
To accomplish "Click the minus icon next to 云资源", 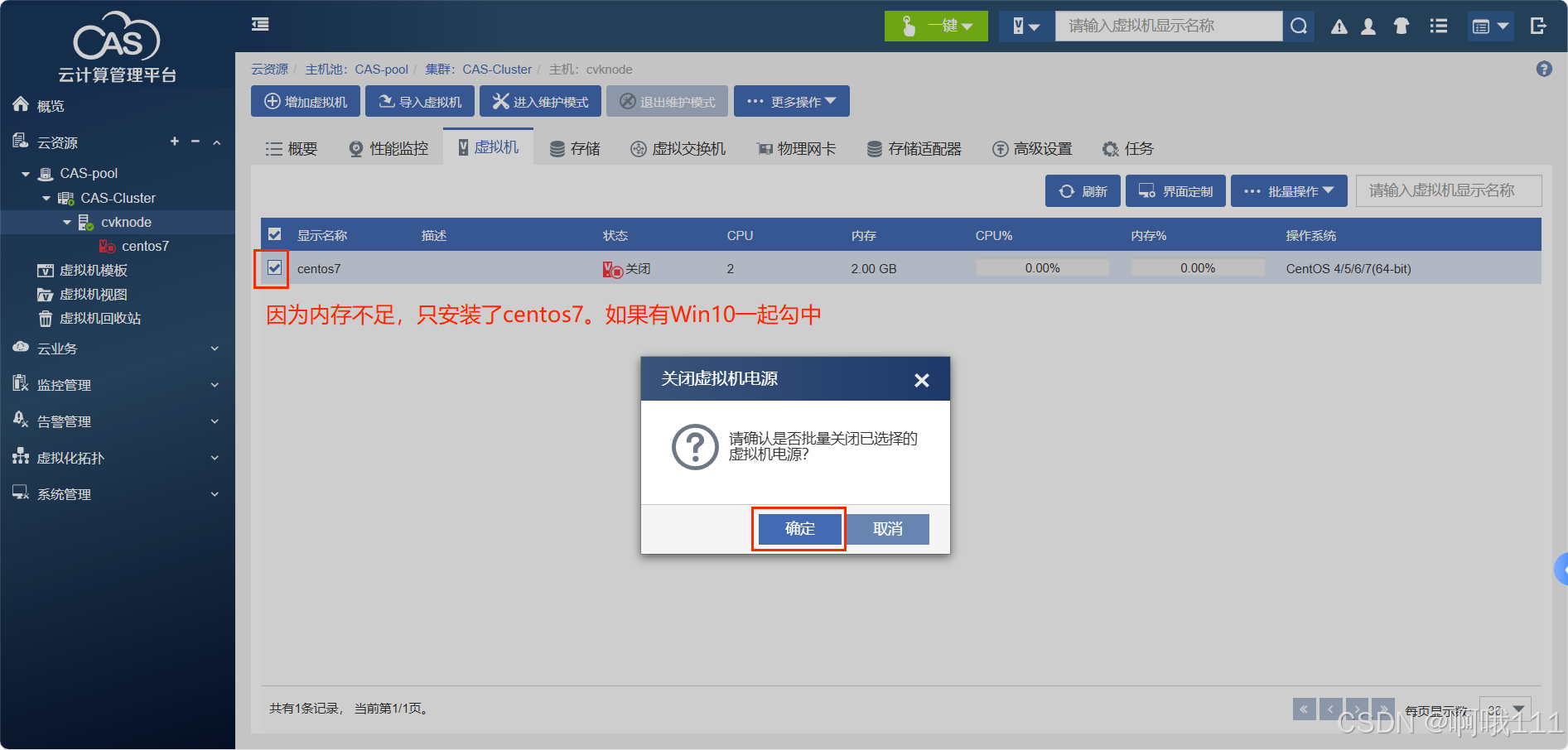I will [x=195, y=142].
